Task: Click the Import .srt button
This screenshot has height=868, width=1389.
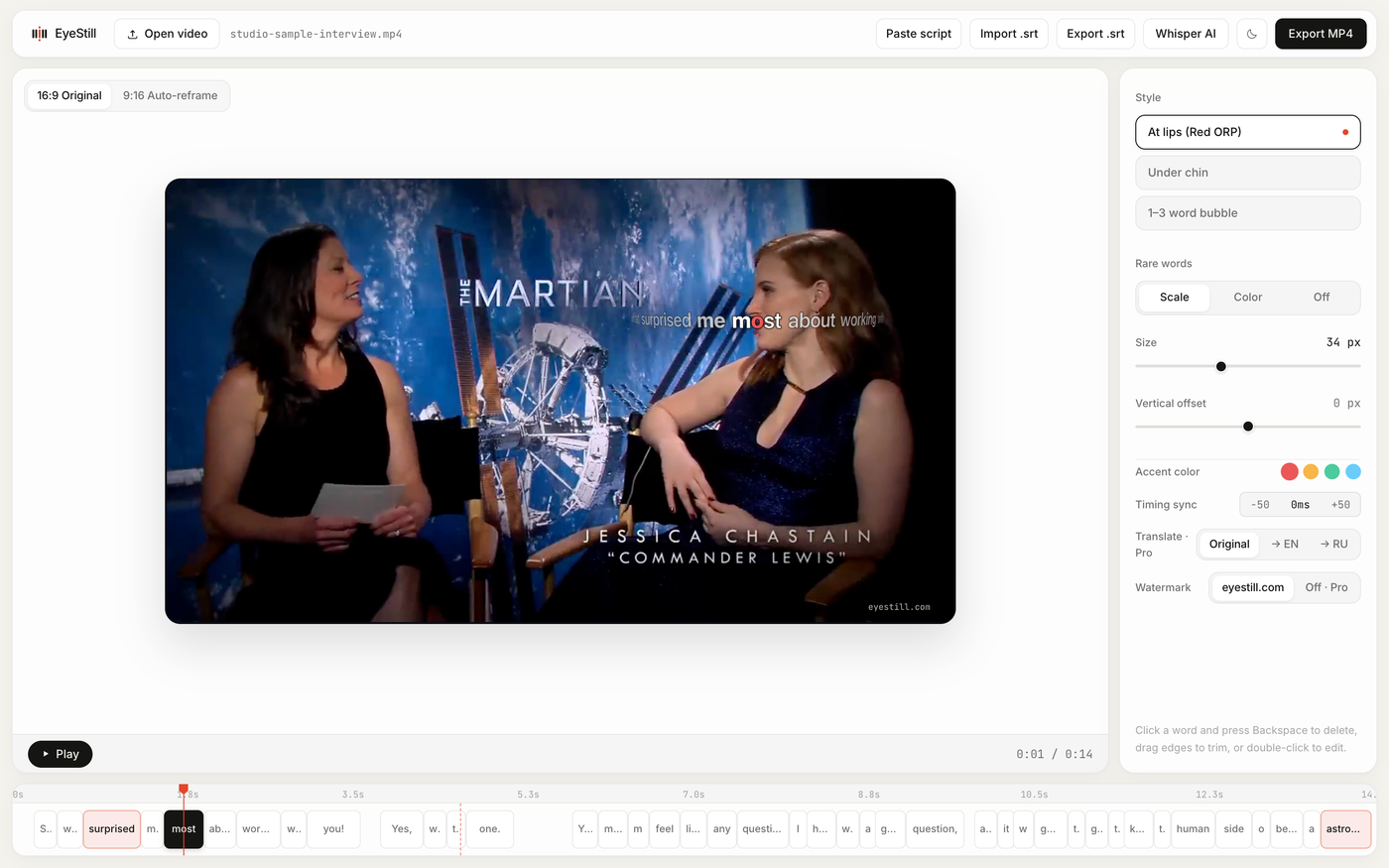Action: click(1009, 34)
